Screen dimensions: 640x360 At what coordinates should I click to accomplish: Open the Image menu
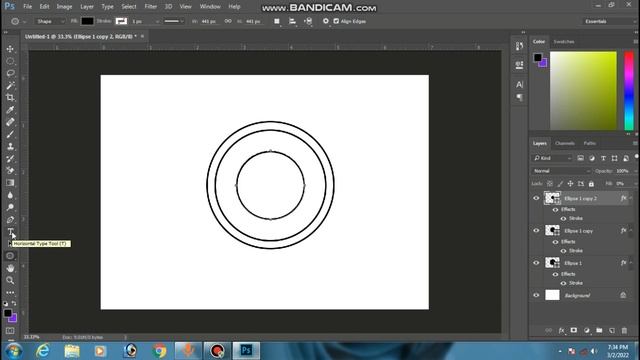[x=64, y=7]
